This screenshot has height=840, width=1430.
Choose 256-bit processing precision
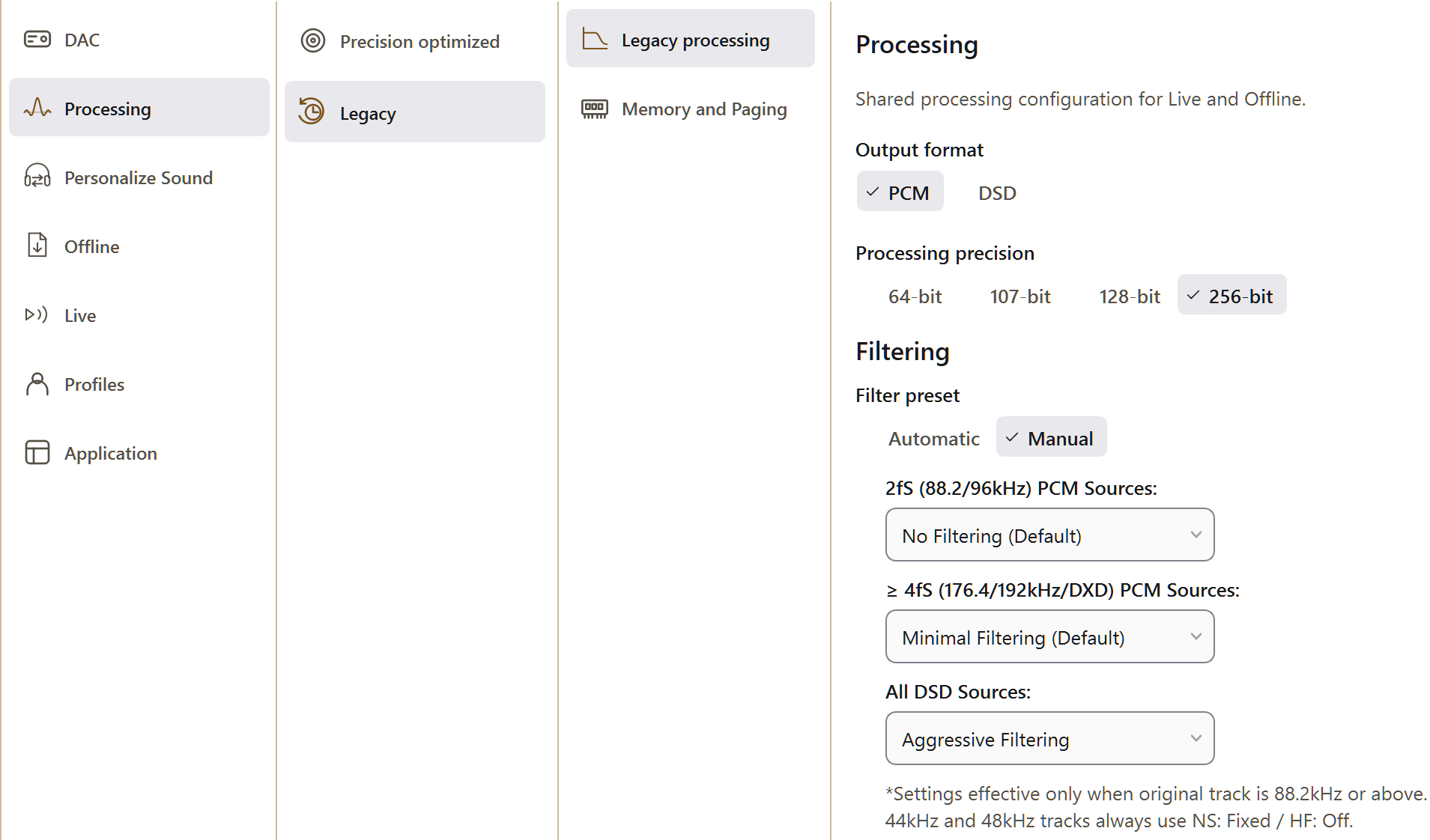(x=1232, y=296)
